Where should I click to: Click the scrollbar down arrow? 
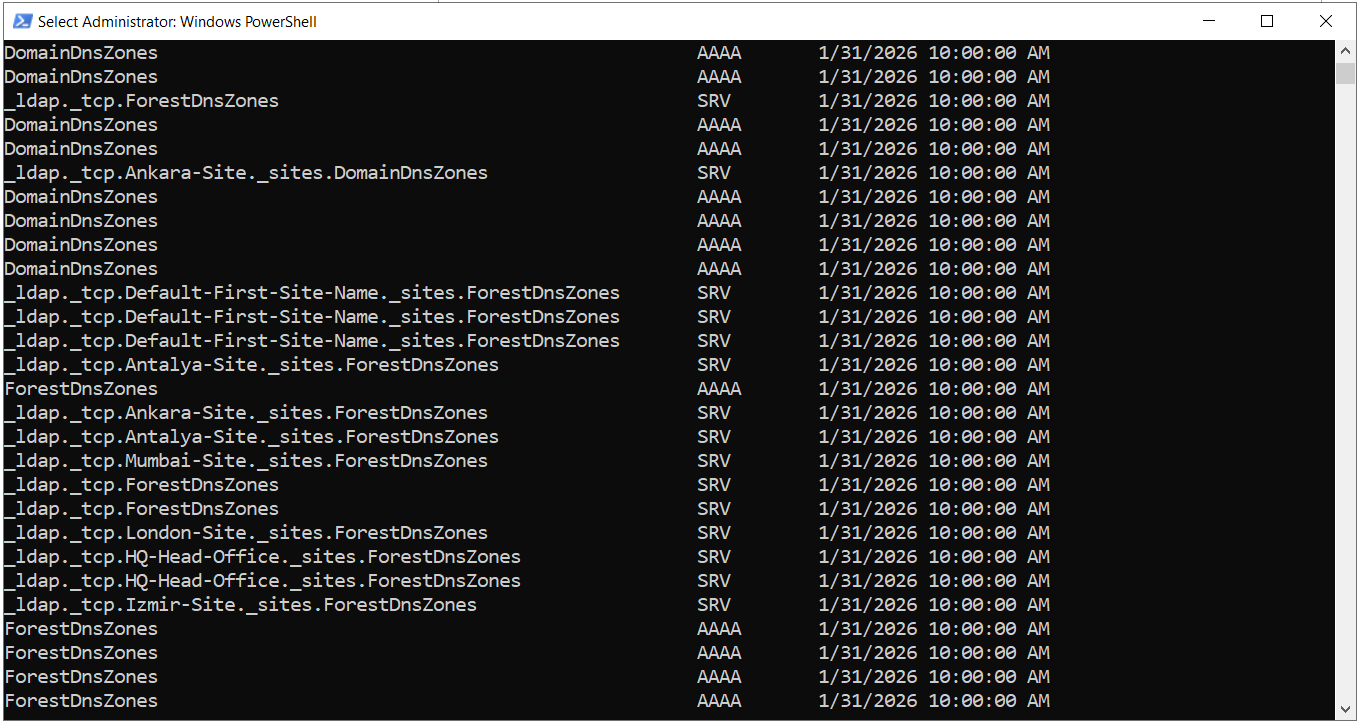coord(1346,709)
